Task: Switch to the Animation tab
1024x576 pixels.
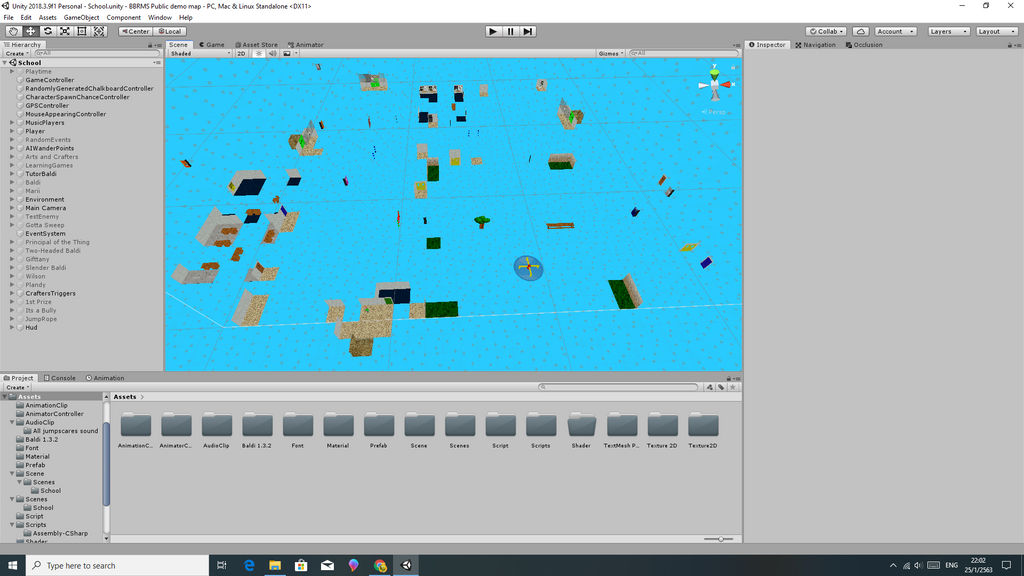Action: pyautogui.click(x=104, y=378)
